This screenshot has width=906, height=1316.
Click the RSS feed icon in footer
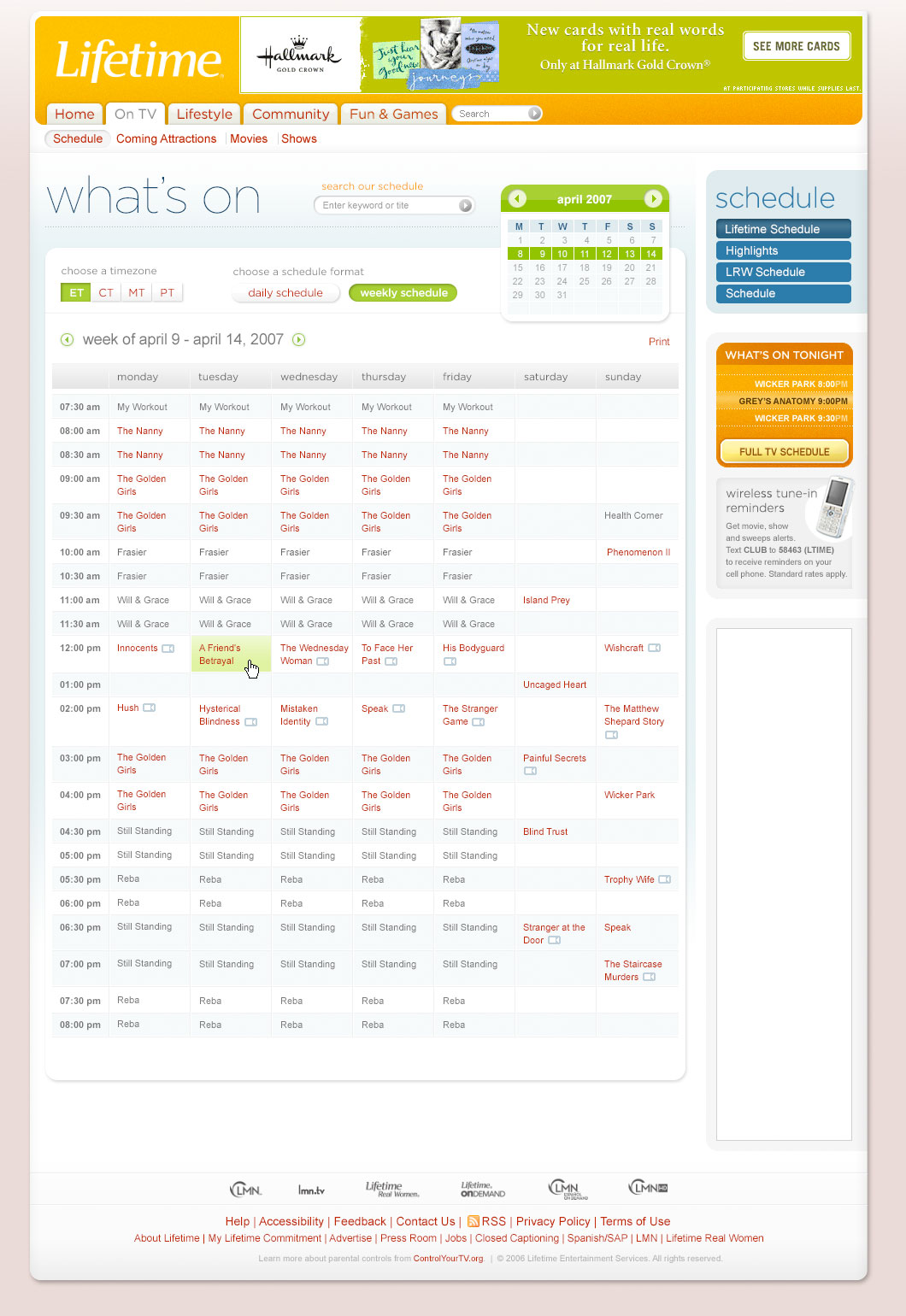(473, 1221)
